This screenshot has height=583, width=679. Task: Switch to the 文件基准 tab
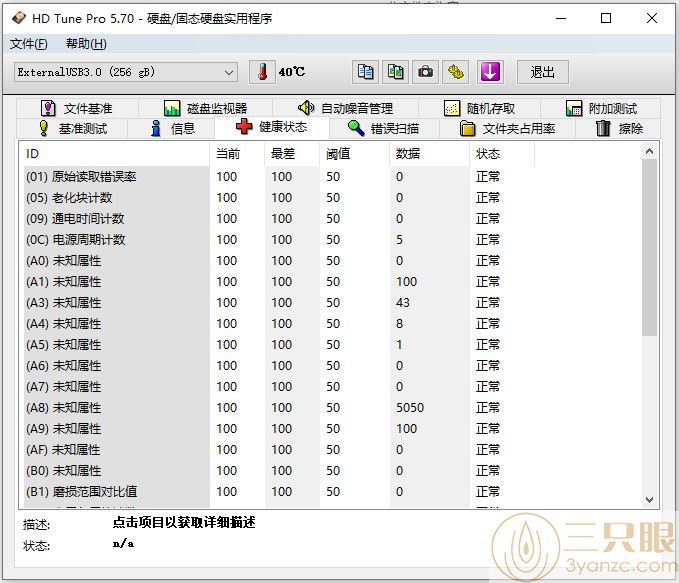[77, 108]
